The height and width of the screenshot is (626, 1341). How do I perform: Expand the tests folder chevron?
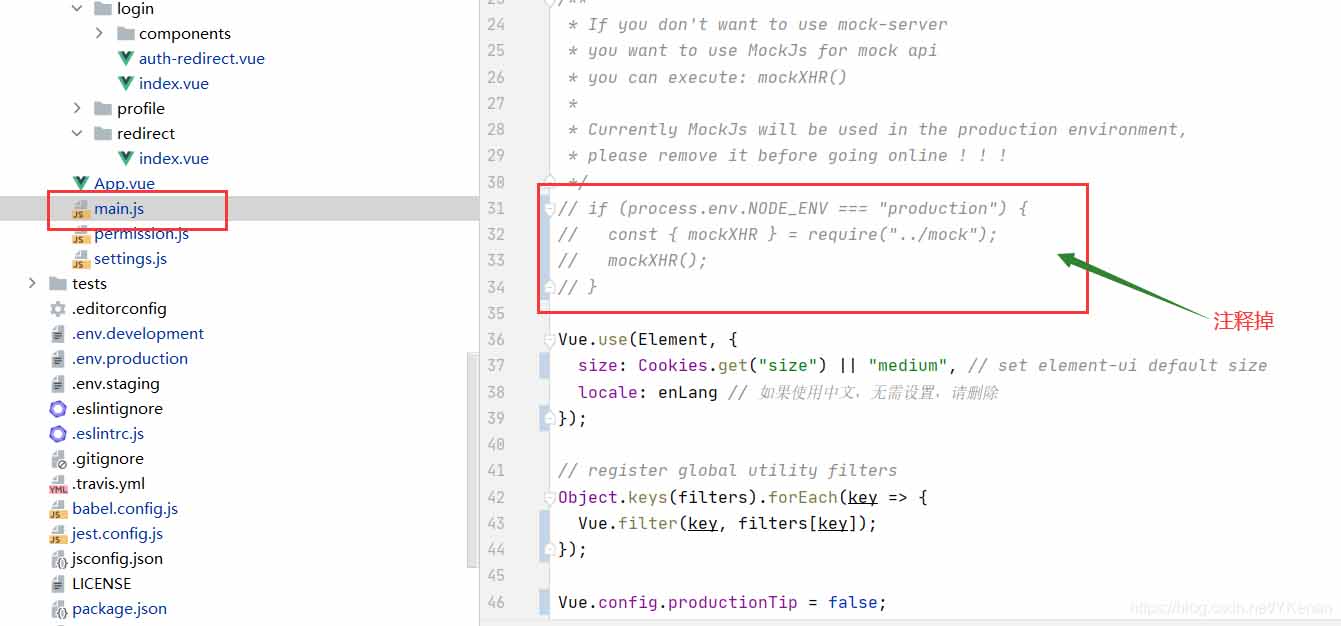(34, 284)
